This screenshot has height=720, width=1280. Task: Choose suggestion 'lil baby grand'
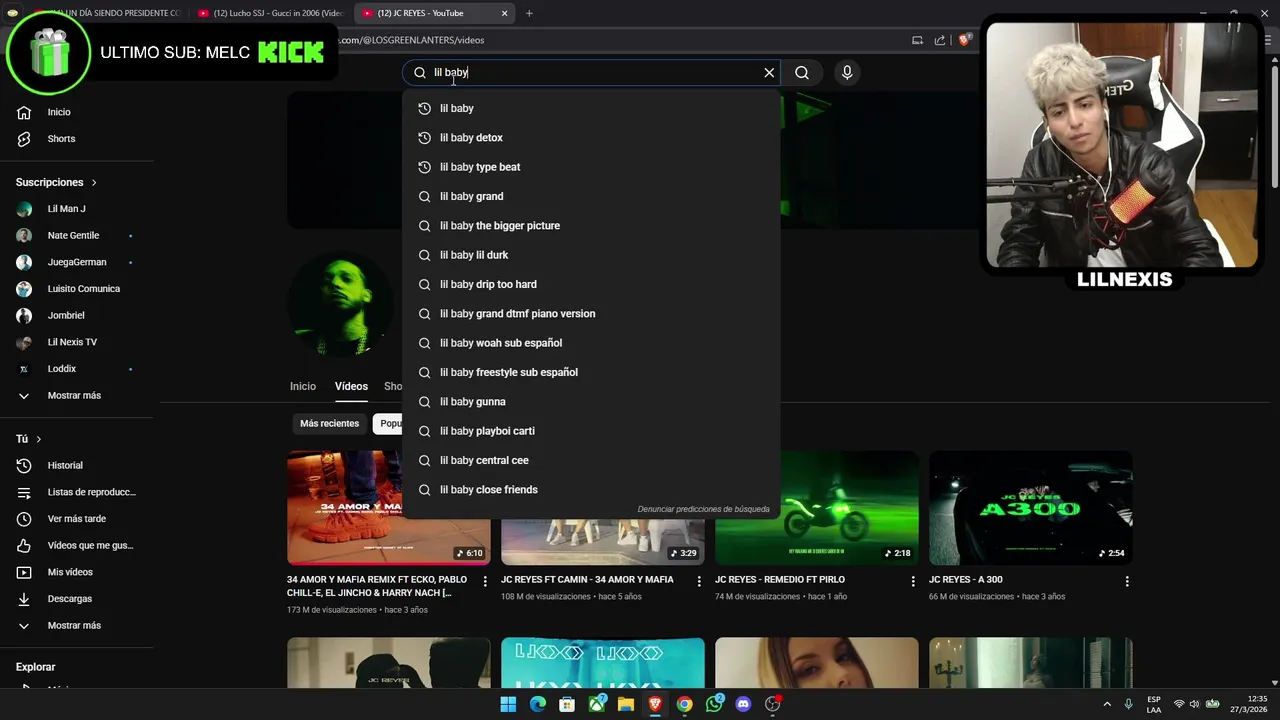tap(591, 196)
